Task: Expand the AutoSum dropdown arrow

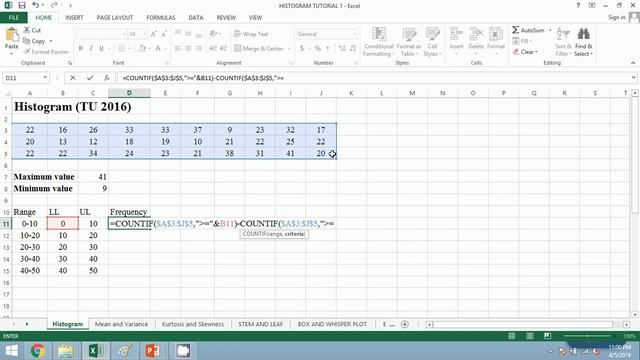Action: pyautogui.click(x=550, y=30)
